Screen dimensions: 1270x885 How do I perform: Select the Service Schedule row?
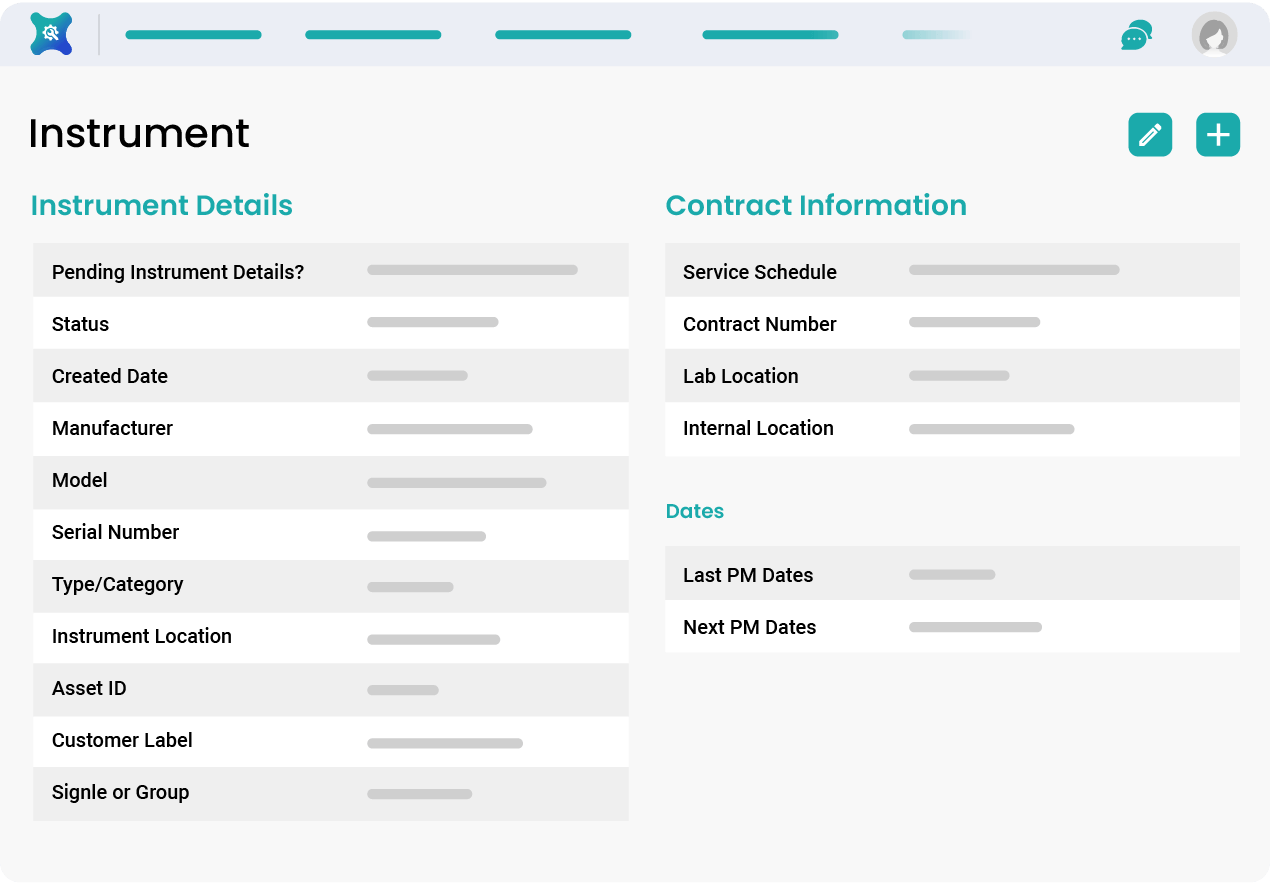(952, 271)
